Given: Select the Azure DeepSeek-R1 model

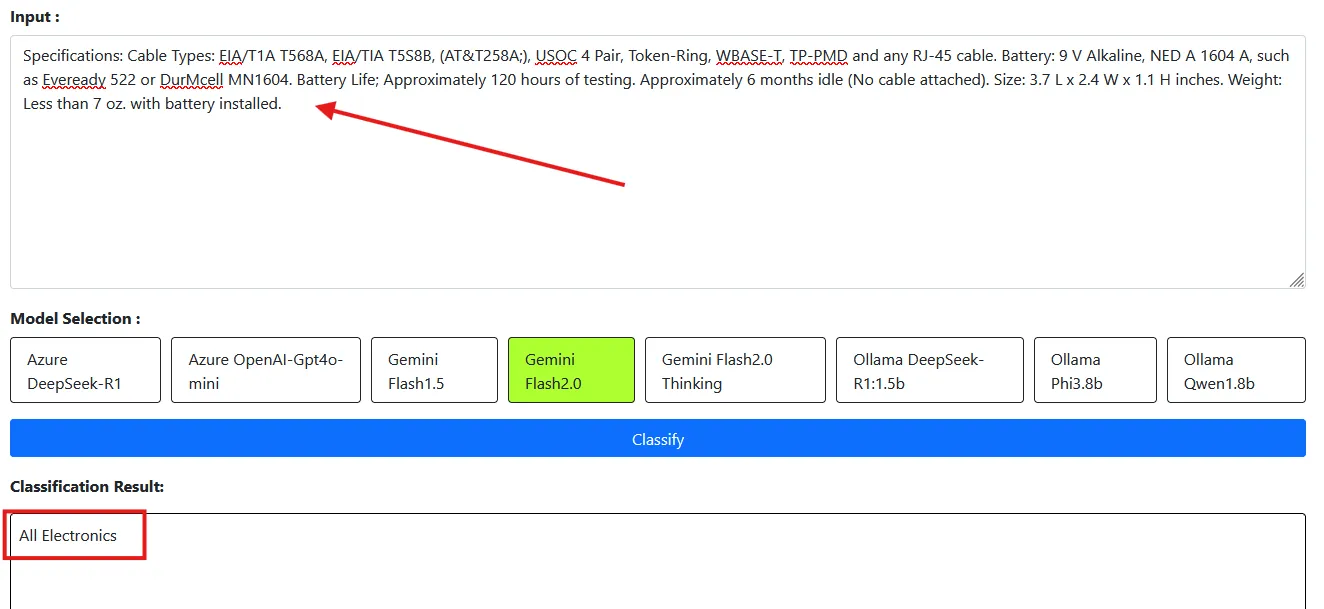Looking at the screenshot, I should (x=85, y=369).
